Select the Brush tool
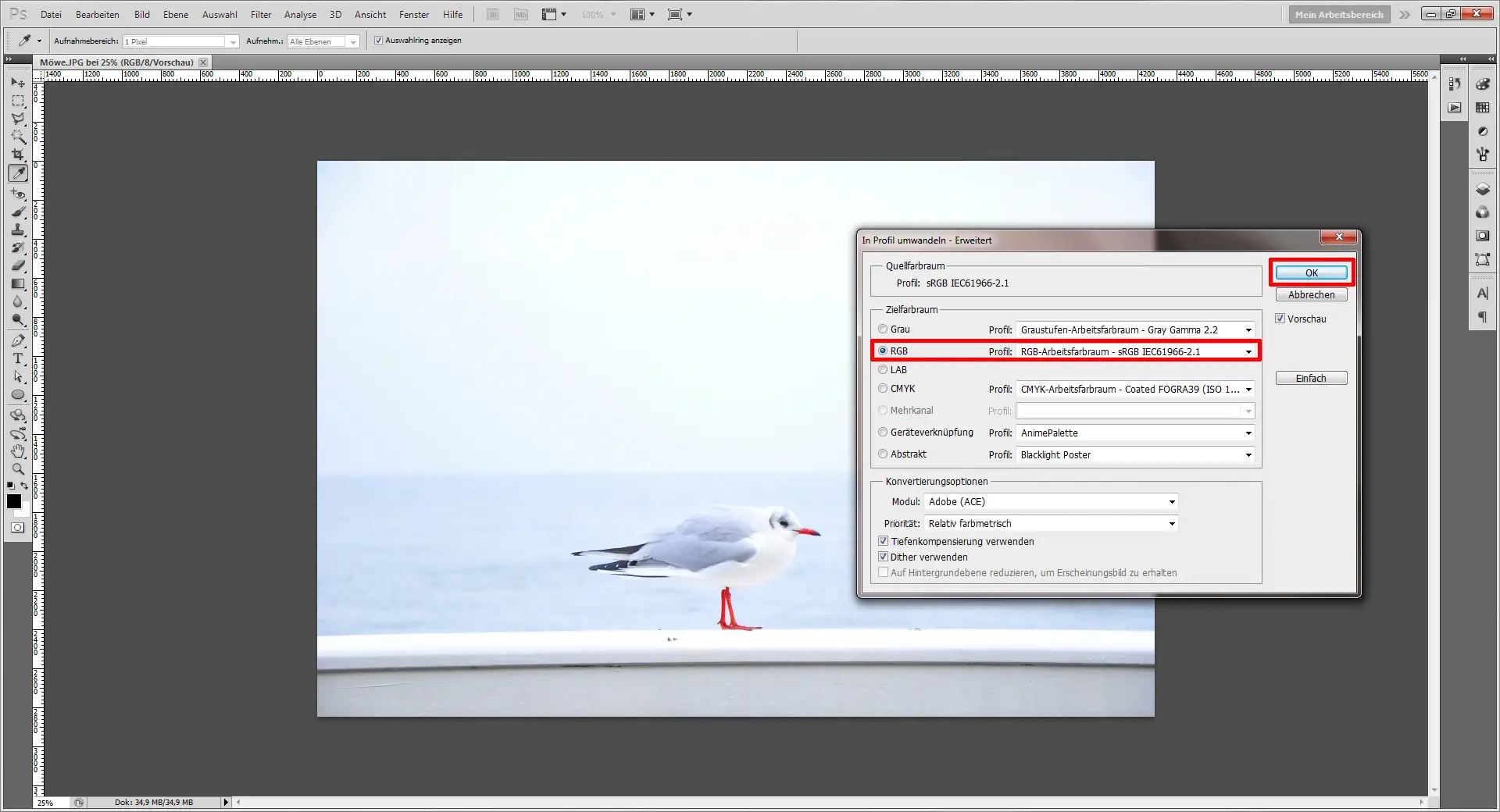Screen dimensions: 1500x812 (17, 211)
